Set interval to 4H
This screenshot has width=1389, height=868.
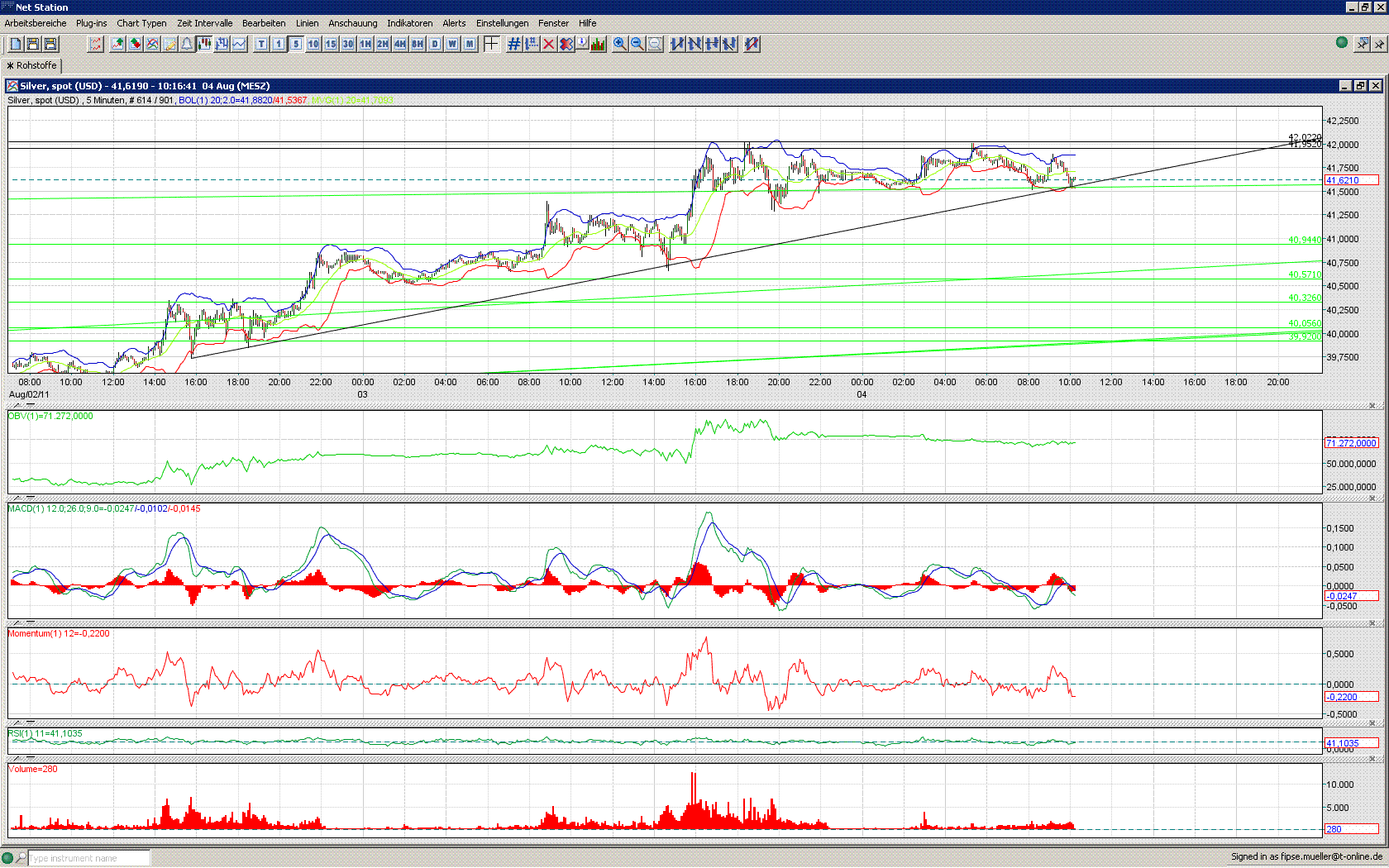coord(400,44)
